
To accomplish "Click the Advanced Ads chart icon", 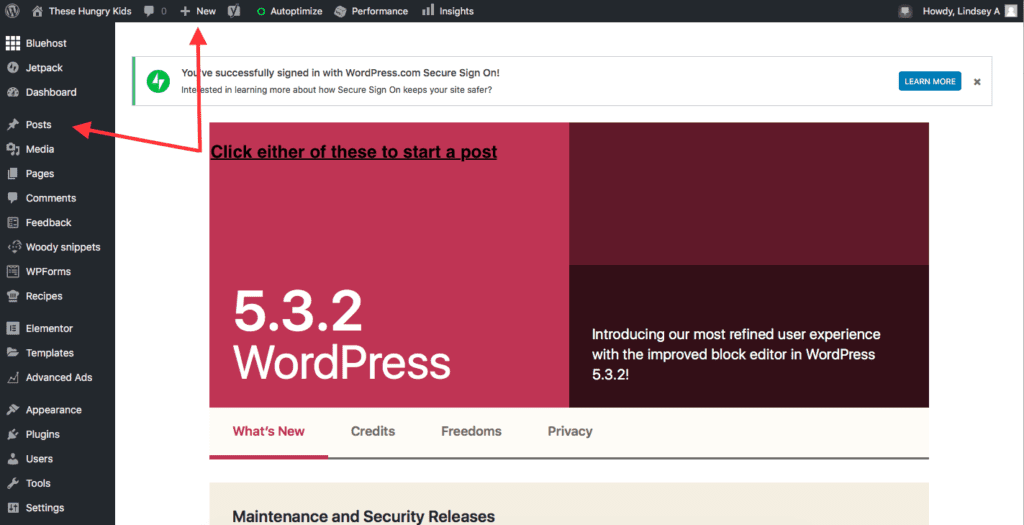I will coord(12,377).
